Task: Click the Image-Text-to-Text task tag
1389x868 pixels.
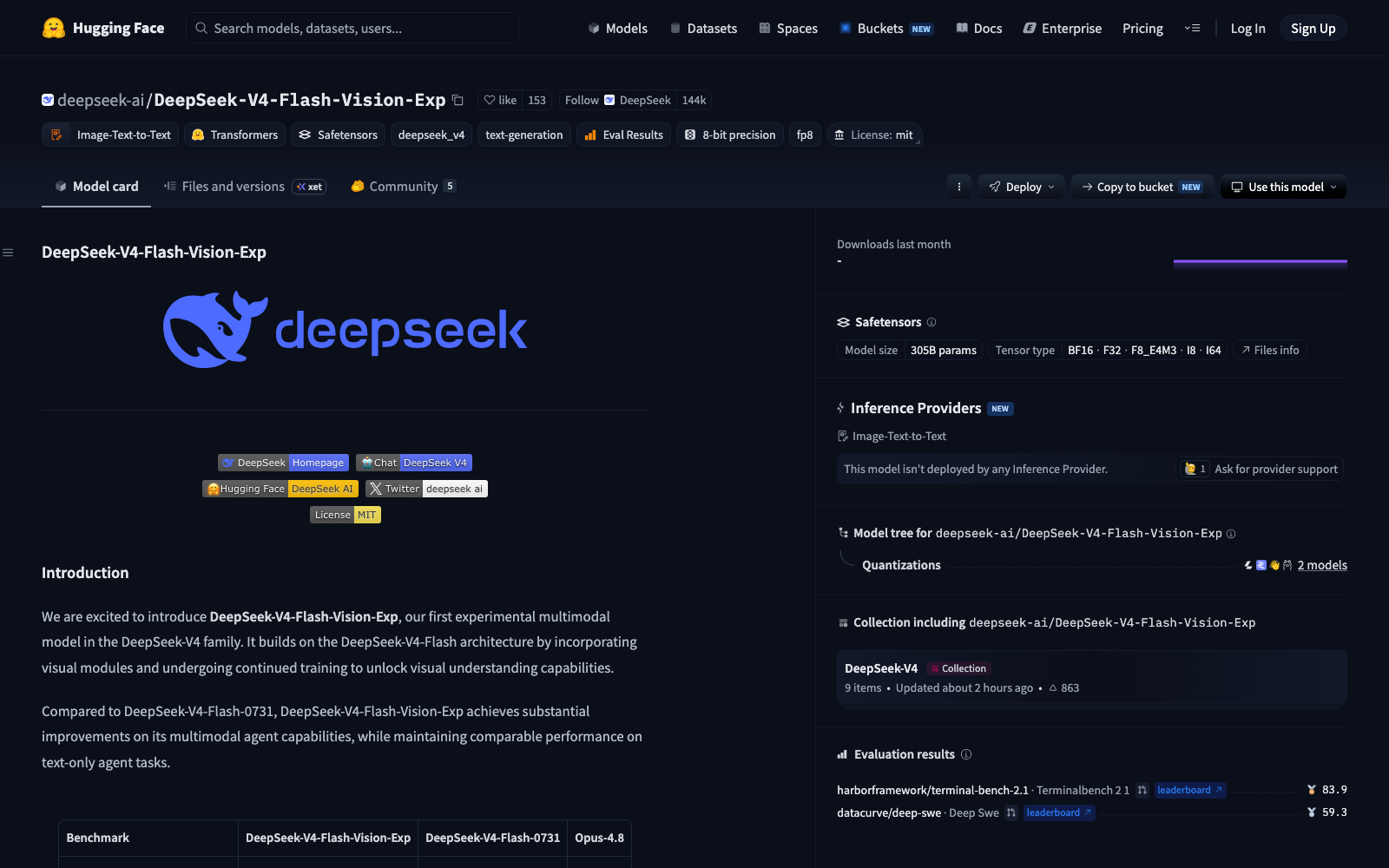Action: 110,135
